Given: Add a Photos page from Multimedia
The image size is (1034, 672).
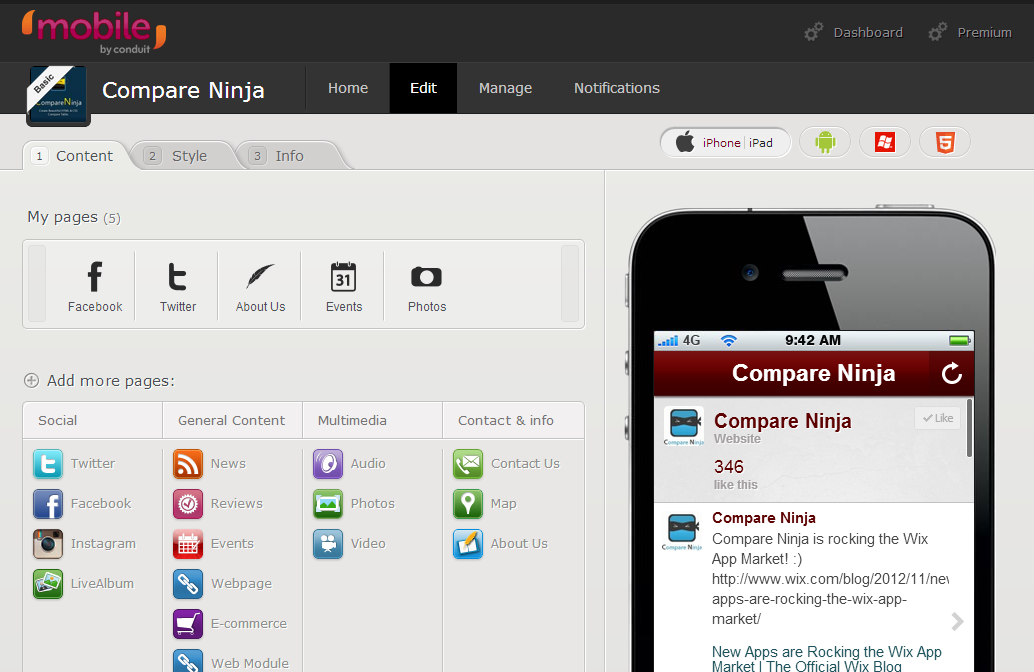Looking at the screenshot, I should [x=353, y=504].
